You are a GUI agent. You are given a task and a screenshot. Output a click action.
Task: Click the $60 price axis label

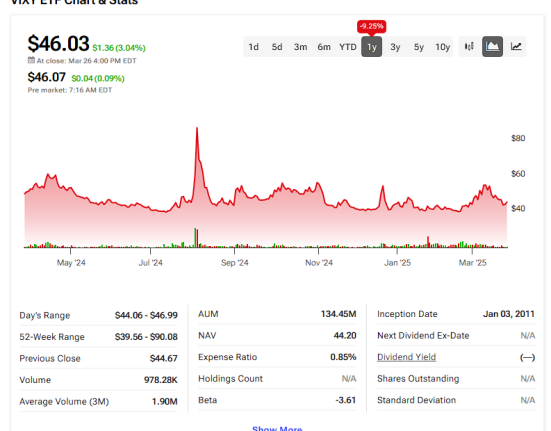(518, 174)
